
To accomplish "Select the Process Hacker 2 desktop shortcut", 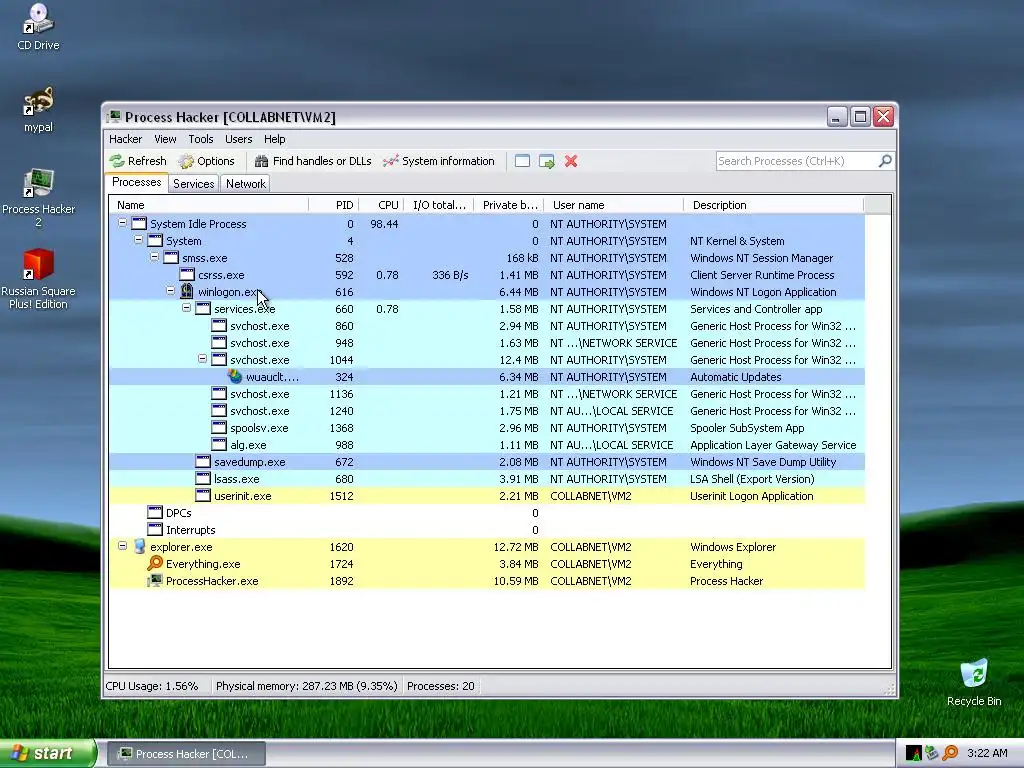I will coord(38,198).
